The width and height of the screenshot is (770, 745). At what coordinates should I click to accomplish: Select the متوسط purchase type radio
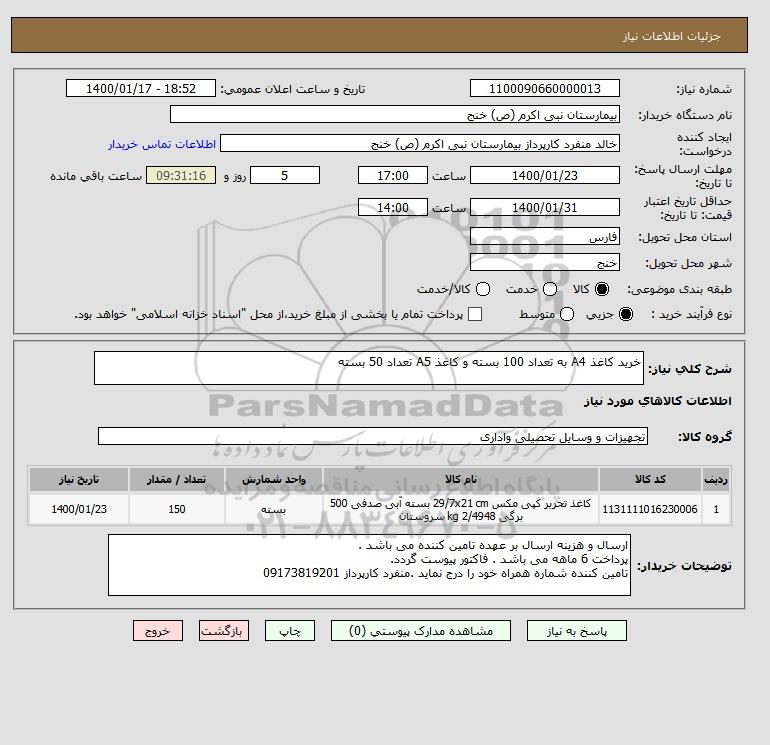(567, 314)
